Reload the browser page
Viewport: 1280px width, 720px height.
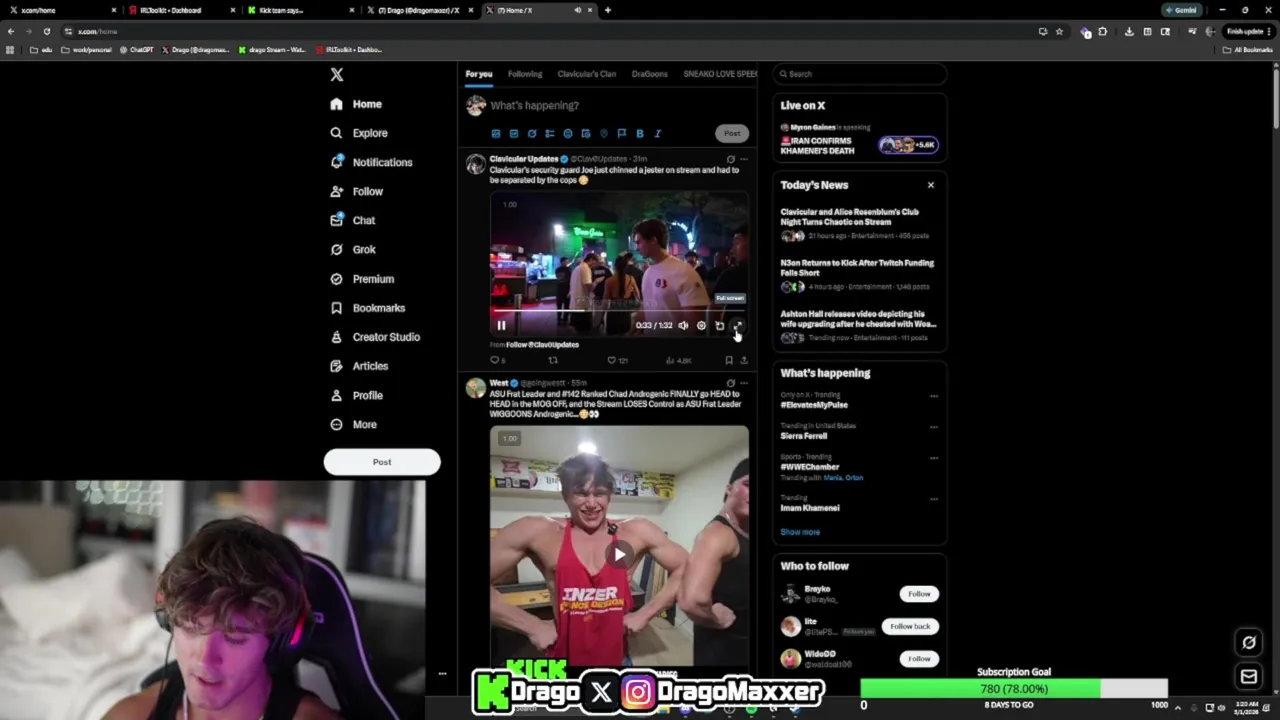pyautogui.click(x=46, y=31)
